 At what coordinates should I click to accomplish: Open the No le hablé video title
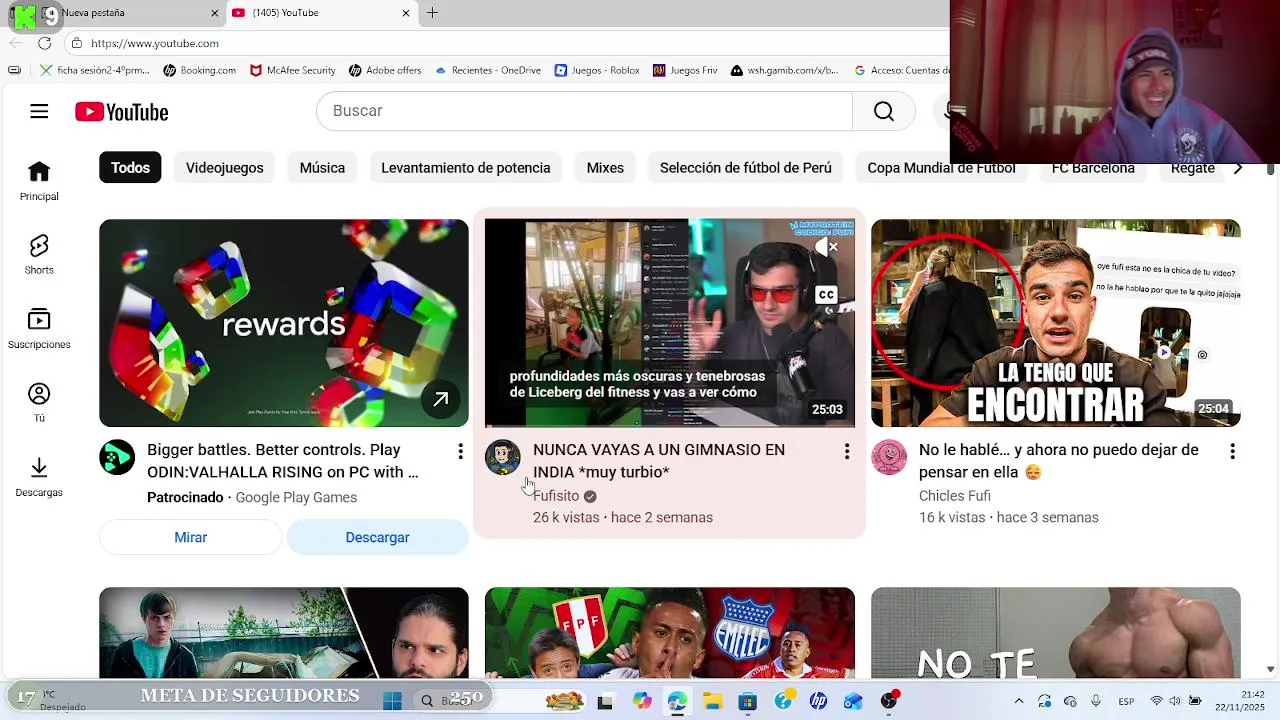1058,461
